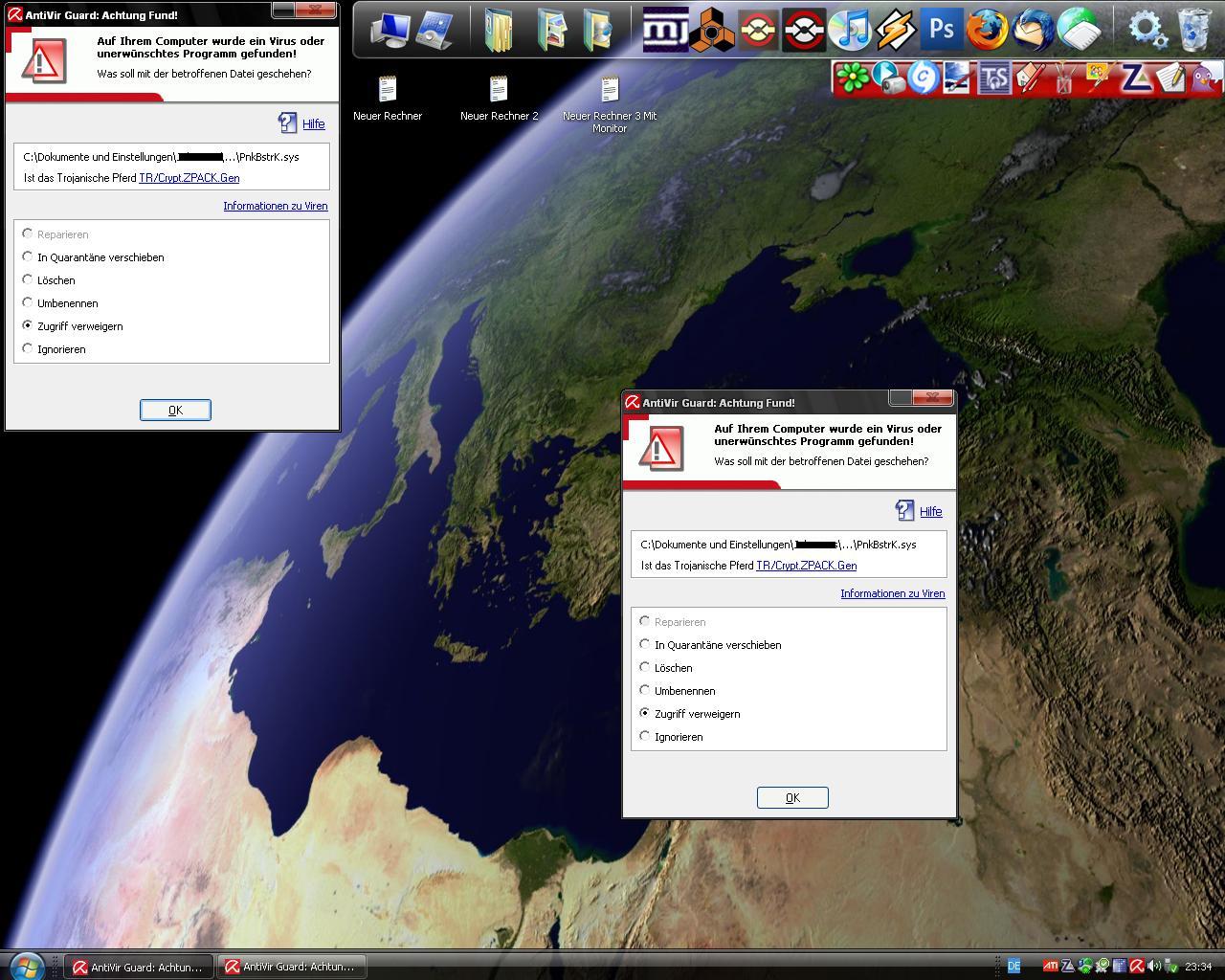Open the Windows Start orb
This screenshot has width=1225, height=980.
coord(26,966)
